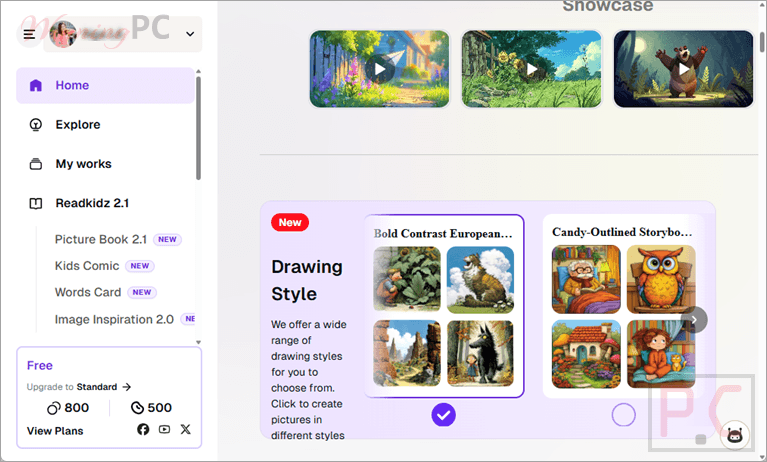Show next drawing styles with arrow
Screen dimensions: 767x462
(694, 320)
